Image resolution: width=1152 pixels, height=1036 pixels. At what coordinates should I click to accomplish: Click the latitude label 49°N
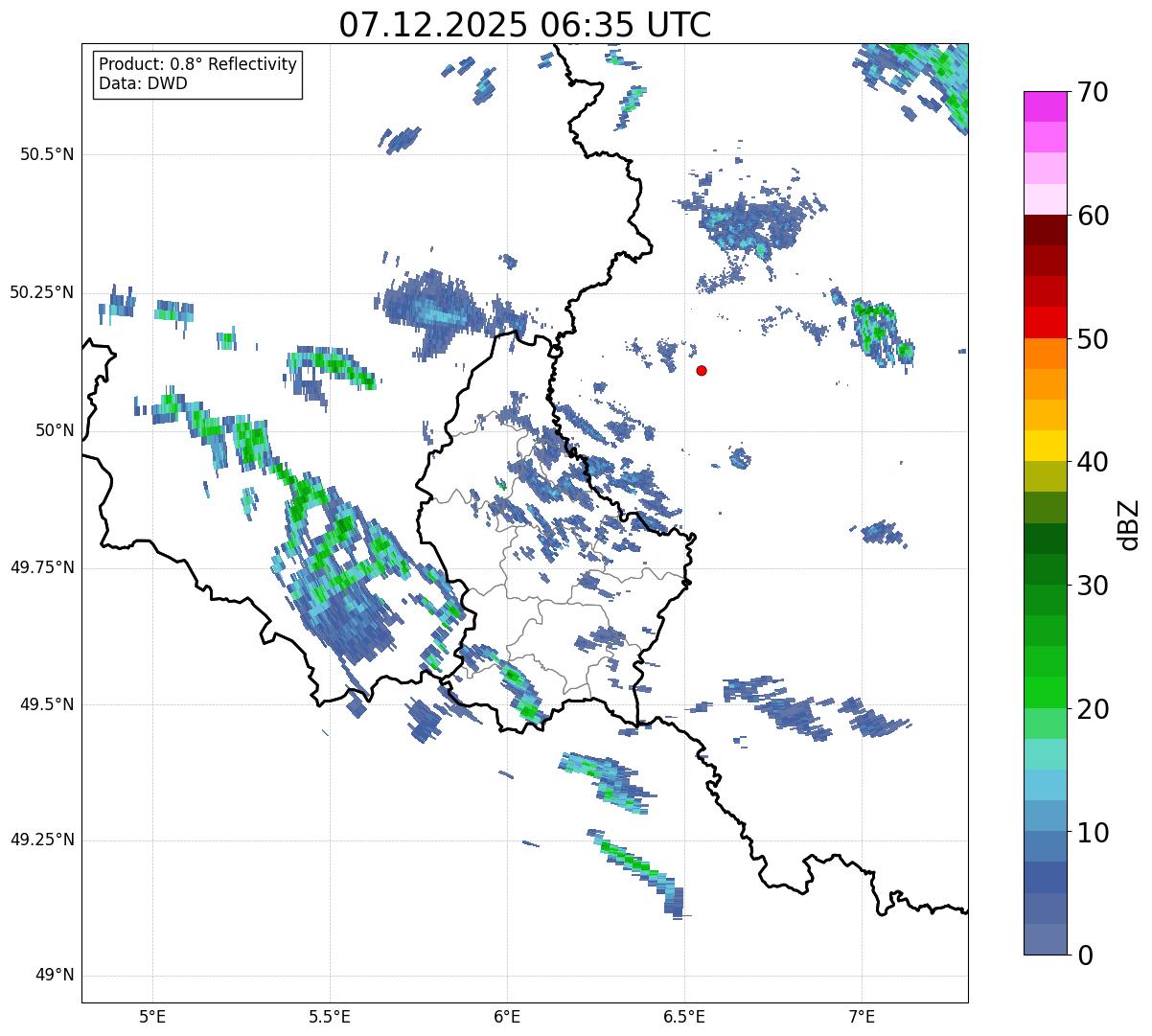[x=55, y=976]
